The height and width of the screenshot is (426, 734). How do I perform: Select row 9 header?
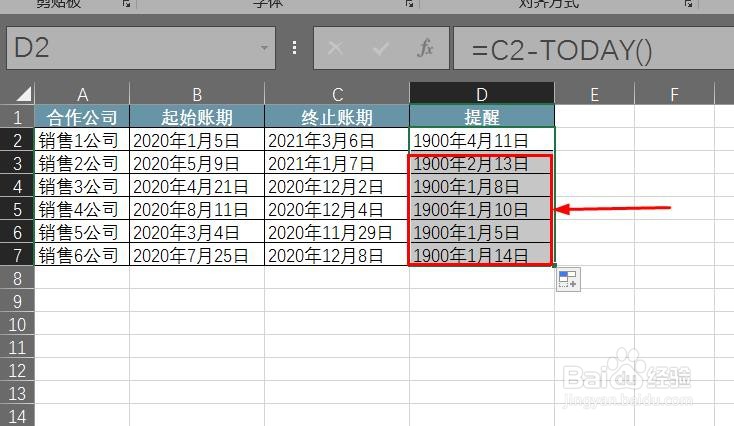tap(17, 301)
